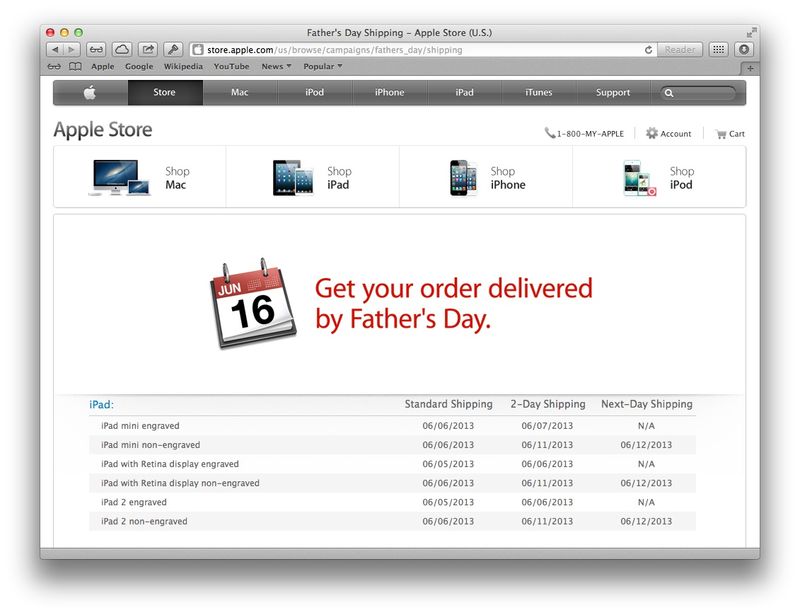Click the Shop iPod text link
800x615 pixels.
point(682,178)
